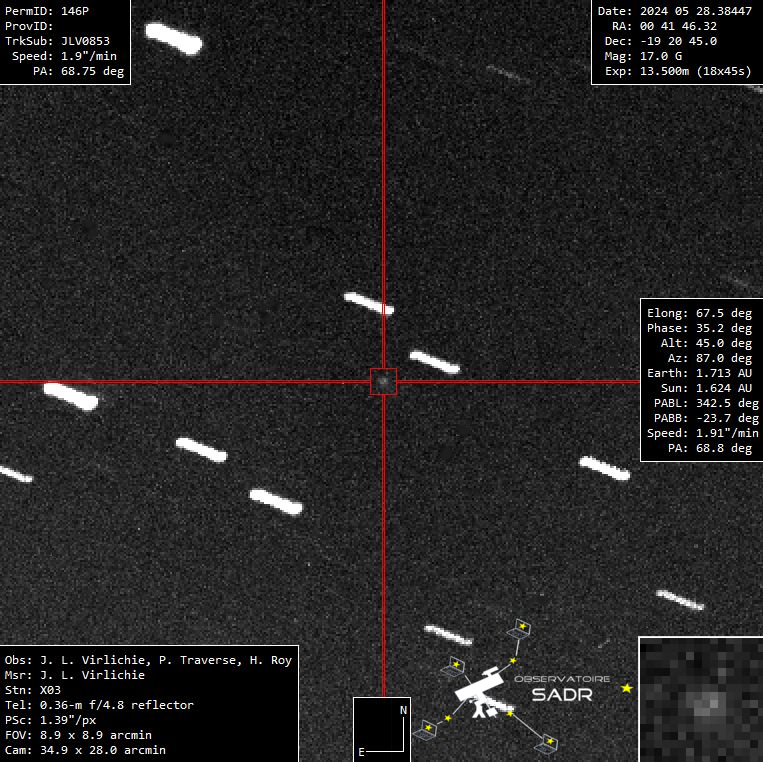Image resolution: width=763 pixels, height=762 pixels.
Task: Select the Az: 87.0 deg line
Action: coord(709,358)
